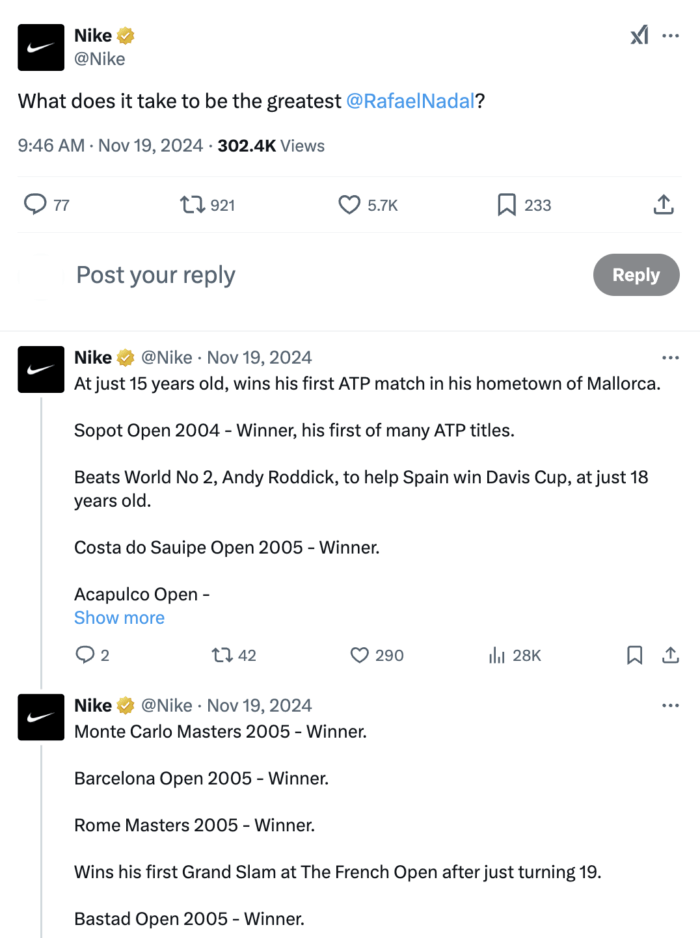Bookmark the main post with 233 bookmarks
The height and width of the screenshot is (938, 700).
coord(507,205)
